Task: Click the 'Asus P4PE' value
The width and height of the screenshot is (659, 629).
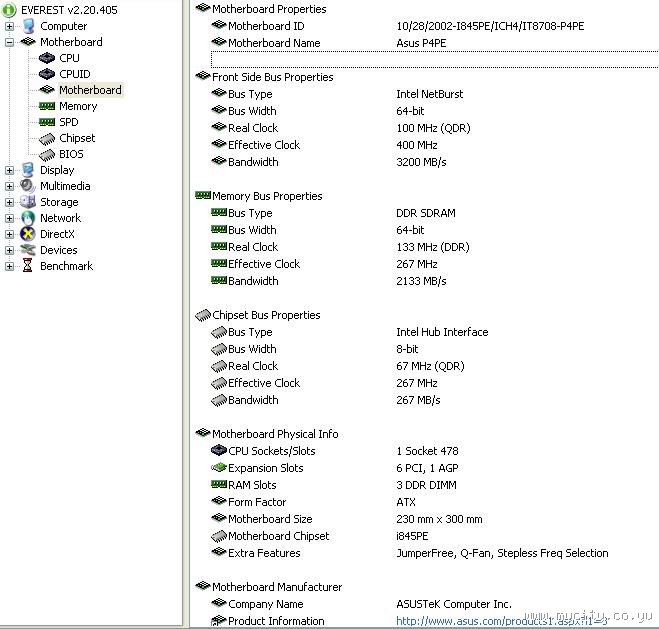Action: pos(421,43)
